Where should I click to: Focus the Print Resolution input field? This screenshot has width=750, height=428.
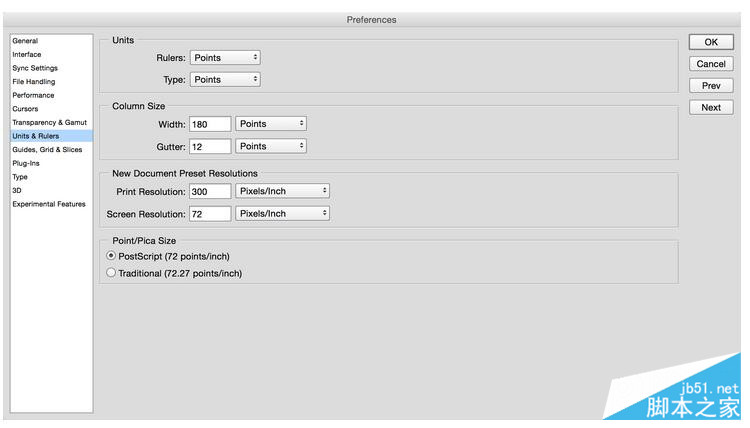(210, 190)
